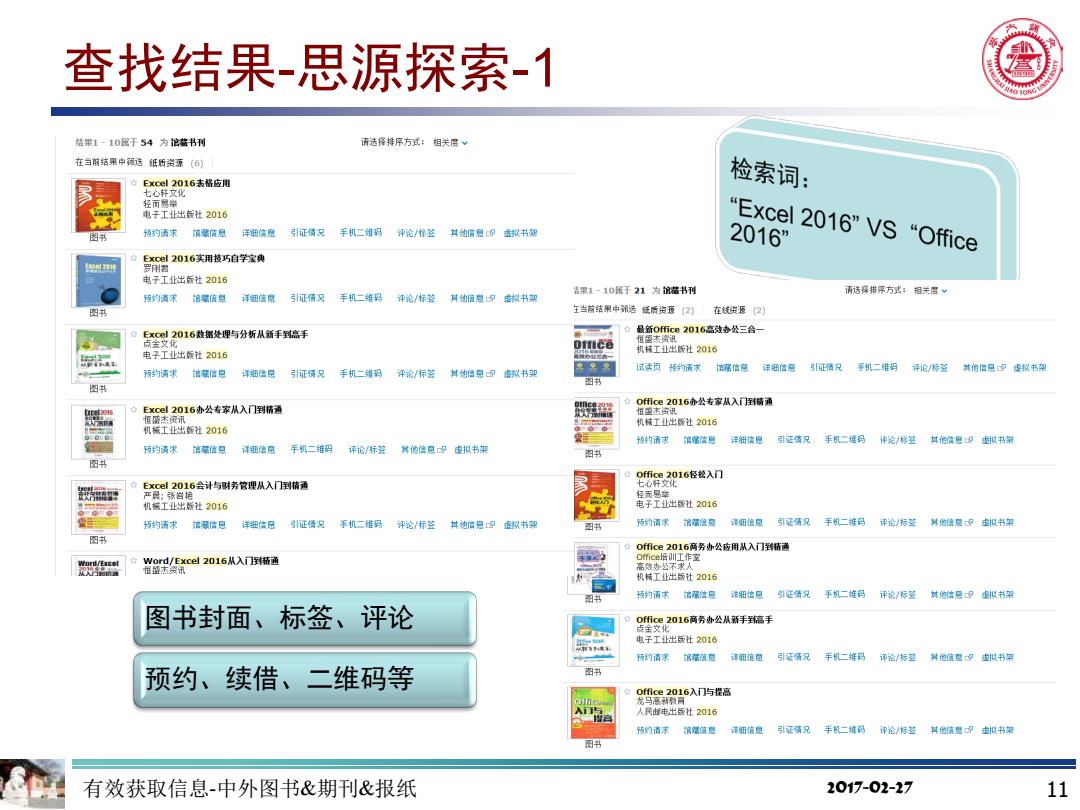
Task: Open title link Excel 2016会计与财务管理从入门到精通
Action: click(x=226, y=485)
